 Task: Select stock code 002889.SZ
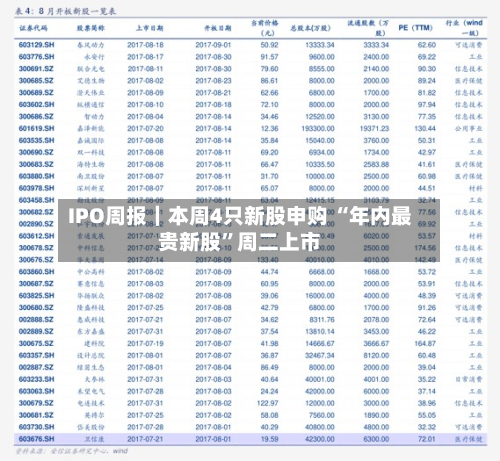(36, 332)
